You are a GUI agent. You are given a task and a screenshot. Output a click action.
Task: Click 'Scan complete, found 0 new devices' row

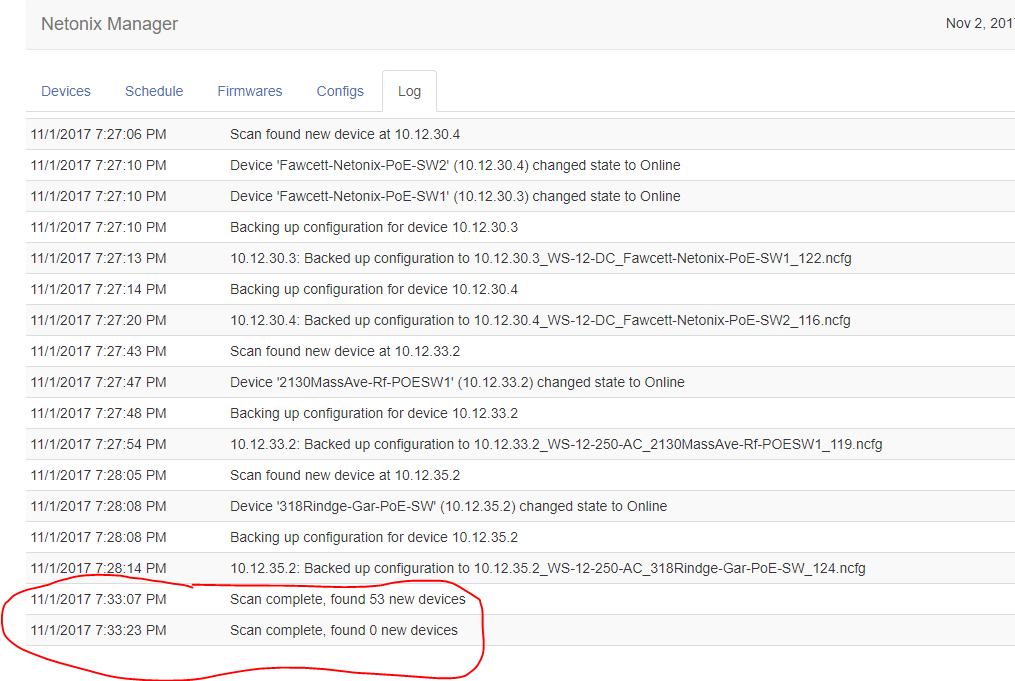coord(344,630)
